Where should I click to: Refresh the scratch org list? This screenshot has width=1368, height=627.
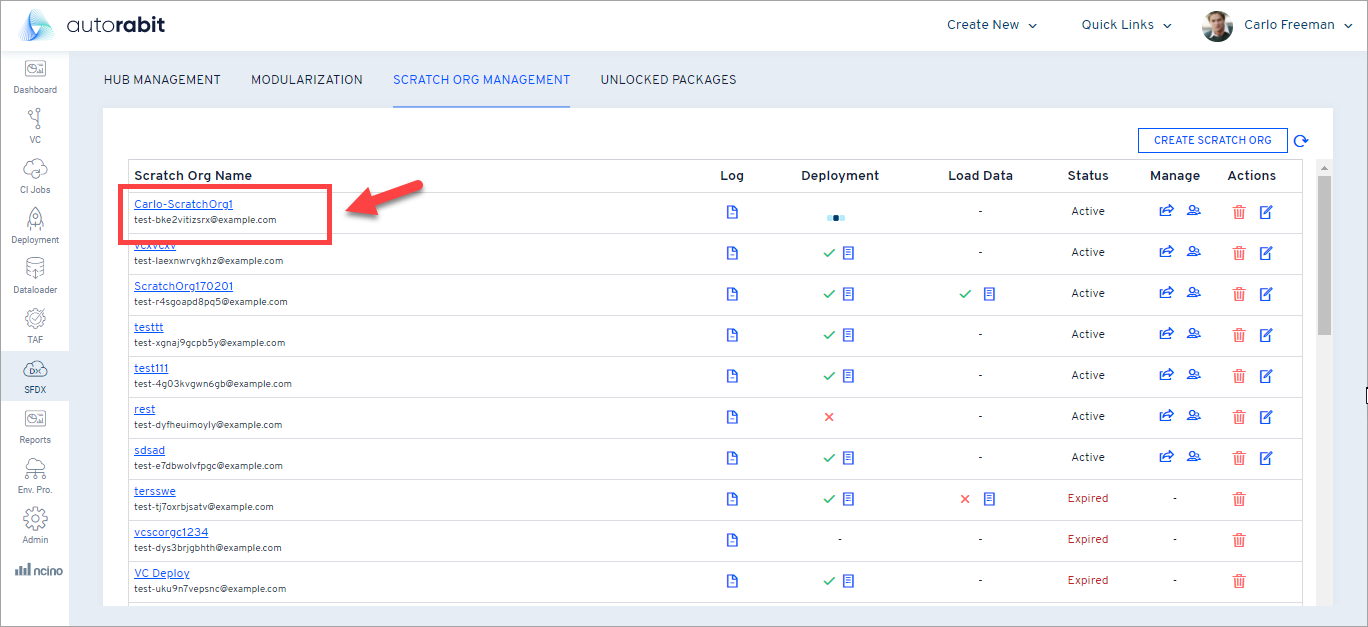[1301, 140]
